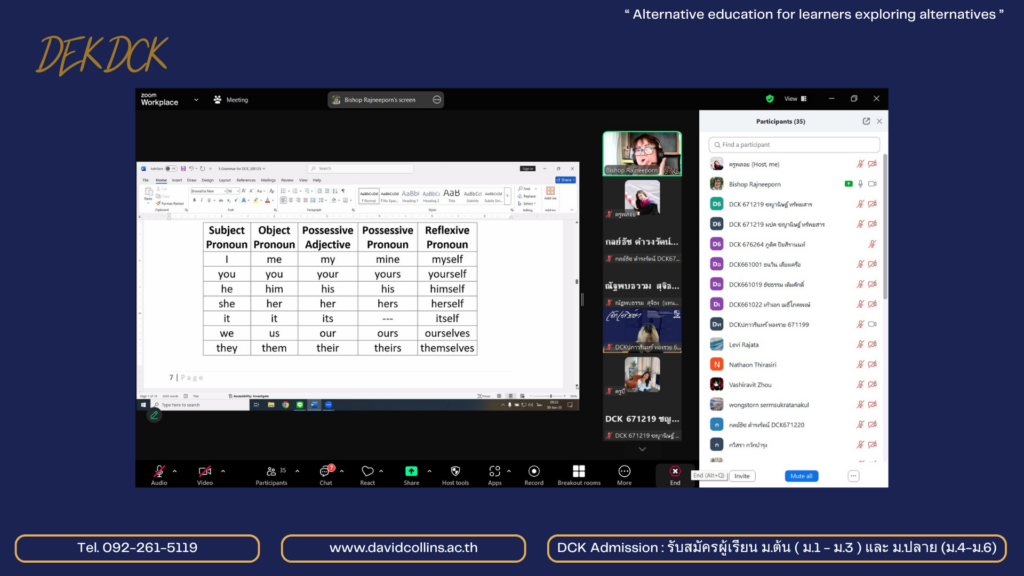This screenshot has width=1024, height=576.
Task: Pop out the Participants panel
Action: pos(866,121)
